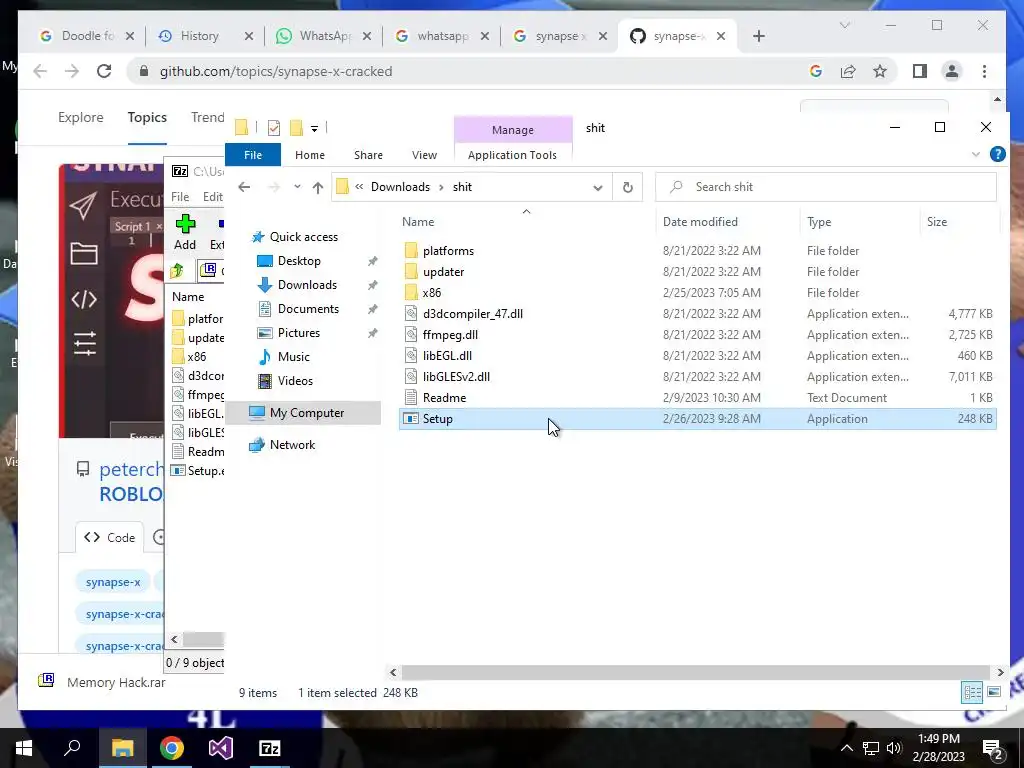This screenshot has height=768, width=1024.
Task: Switch to details view layout
Action: 972,692
